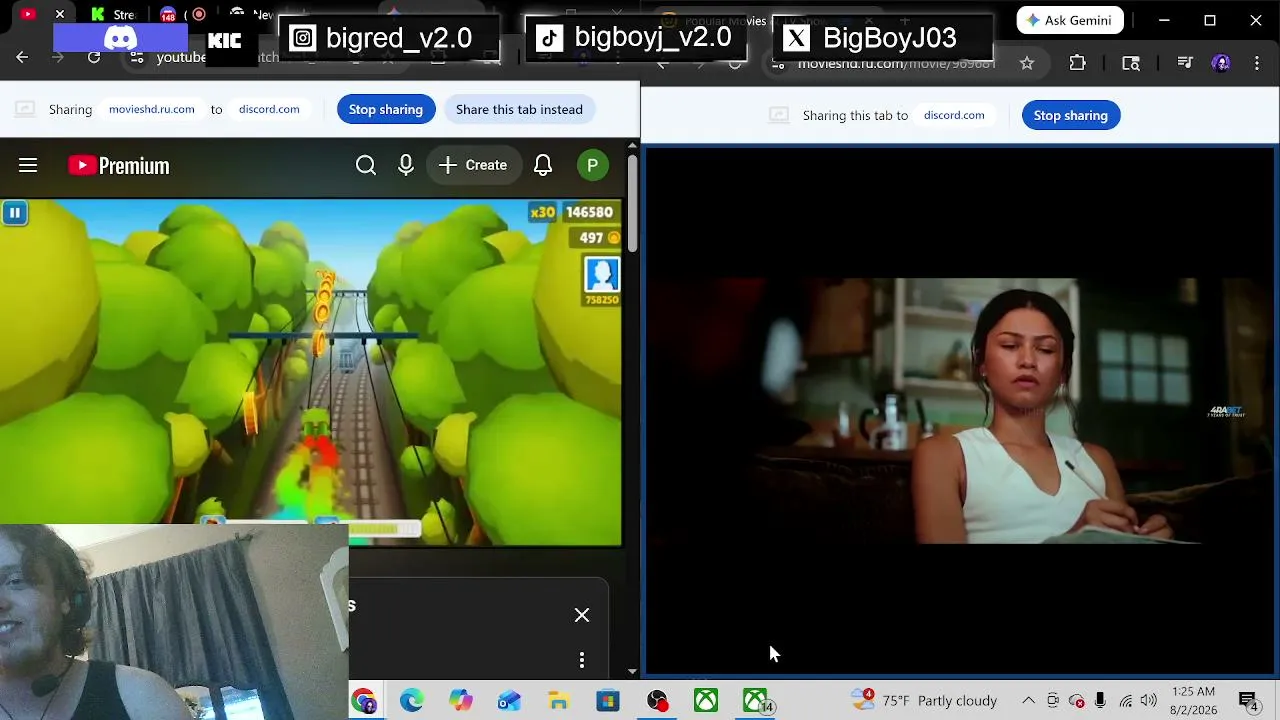This screenshot has width=1280, height=720.
Task: Reload the YouTube page
Action: pos(94,58)
